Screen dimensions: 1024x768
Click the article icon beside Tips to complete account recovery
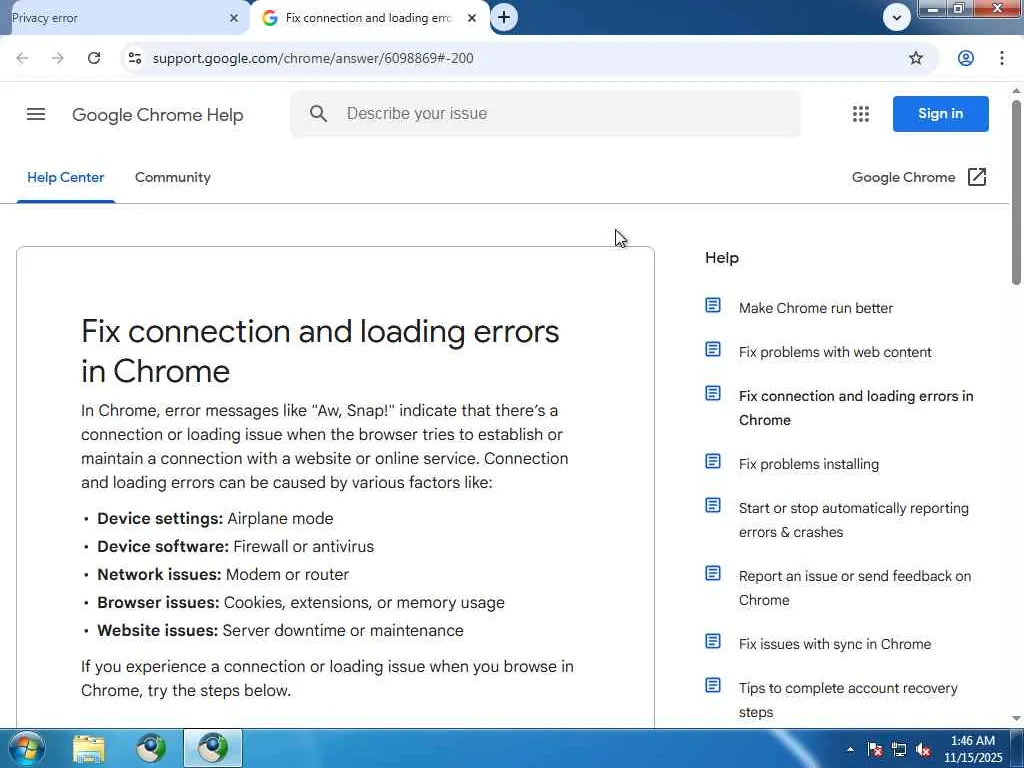point(712,685)
